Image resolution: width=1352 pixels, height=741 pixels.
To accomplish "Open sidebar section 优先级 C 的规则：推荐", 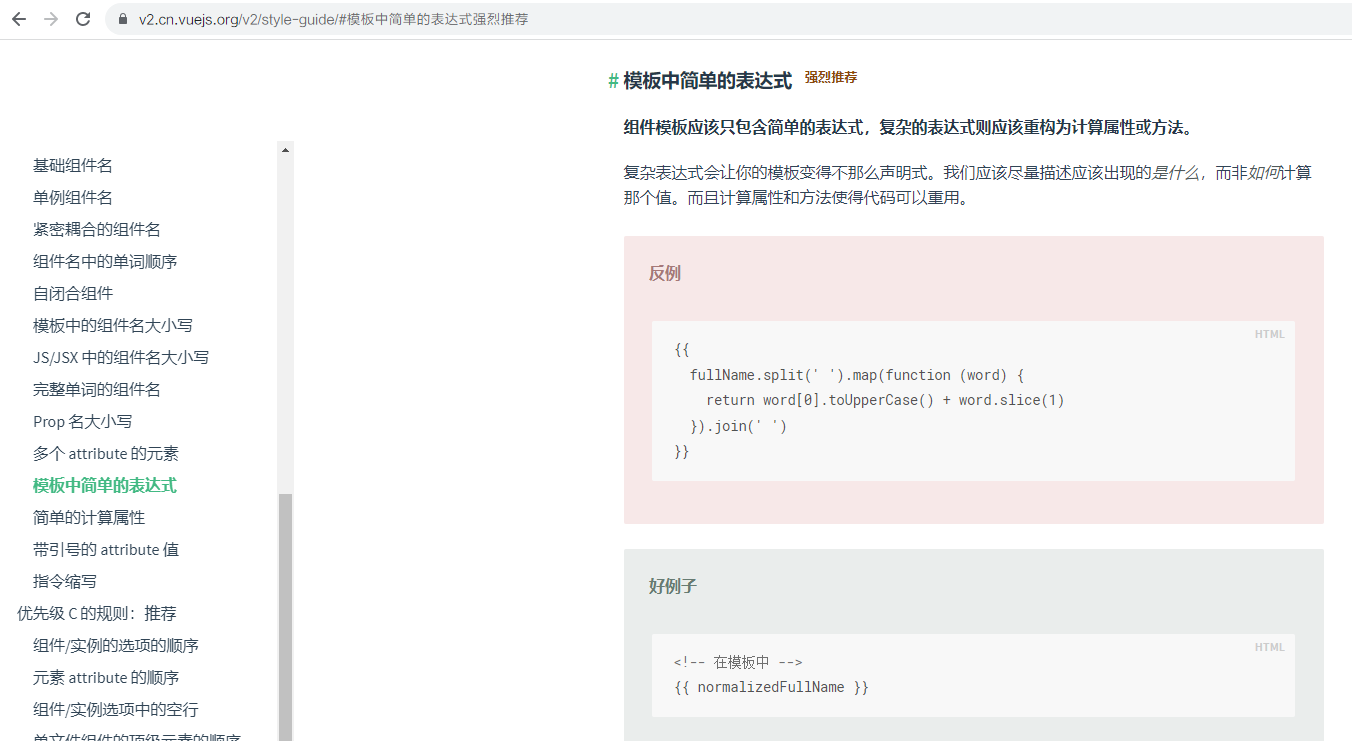I will (x=97, y=613).
